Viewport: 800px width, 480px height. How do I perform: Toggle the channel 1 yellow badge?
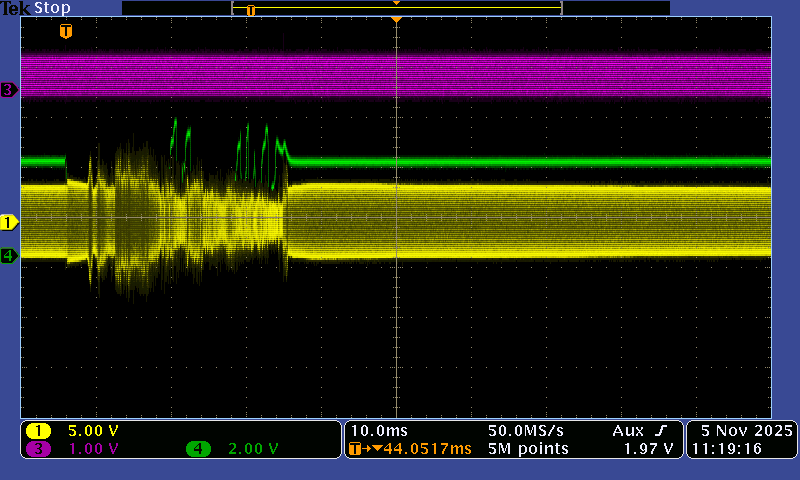pyautogui.click(x=39, y=431)
